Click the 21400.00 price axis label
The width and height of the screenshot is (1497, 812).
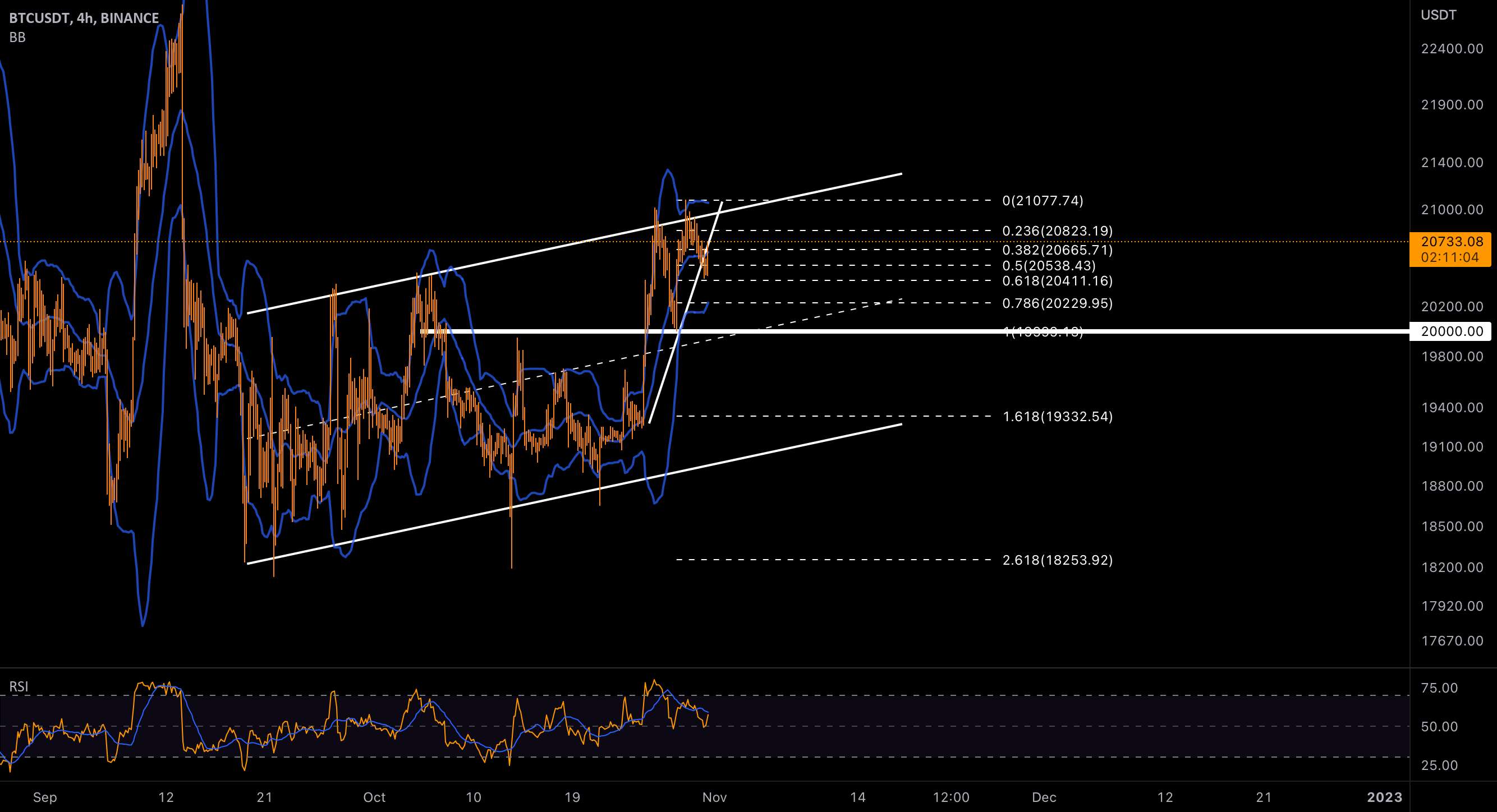[x=1452, y=162]
